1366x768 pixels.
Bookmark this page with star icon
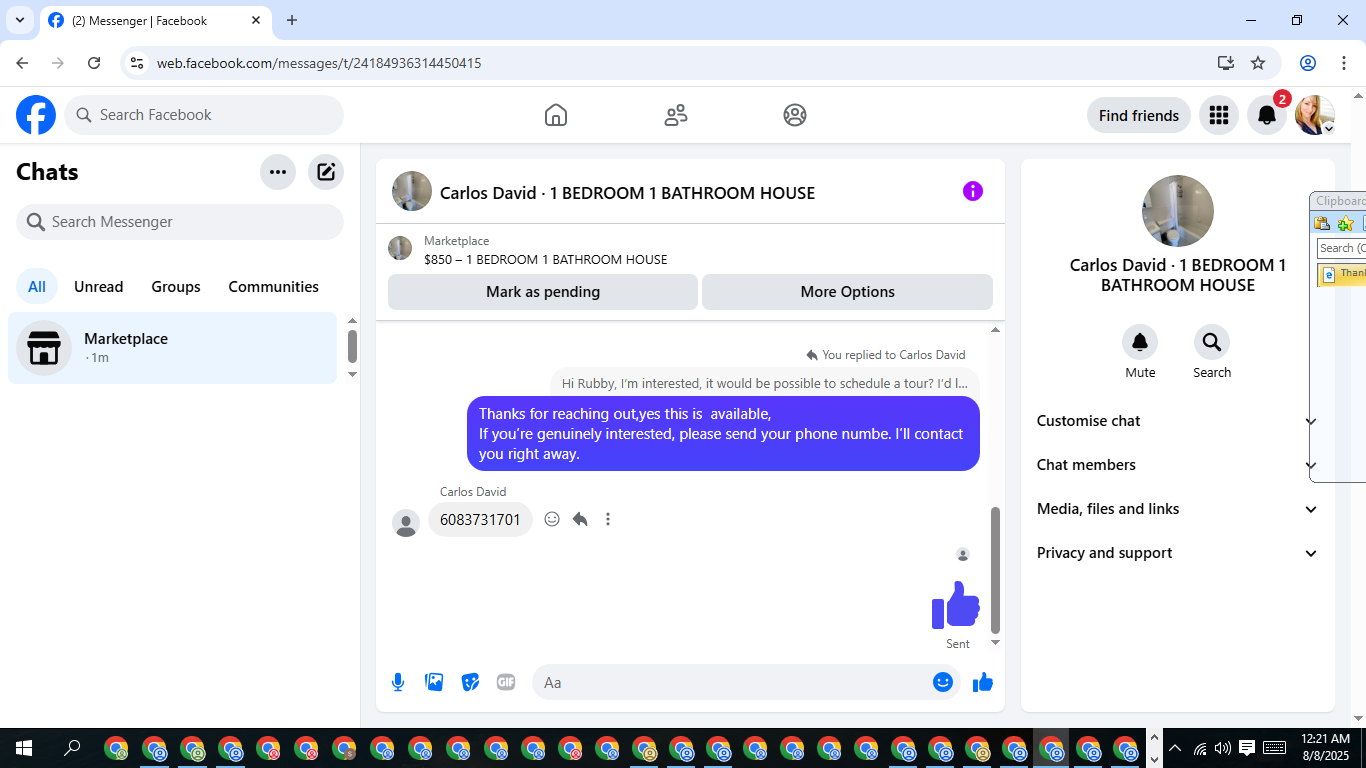1258,63
